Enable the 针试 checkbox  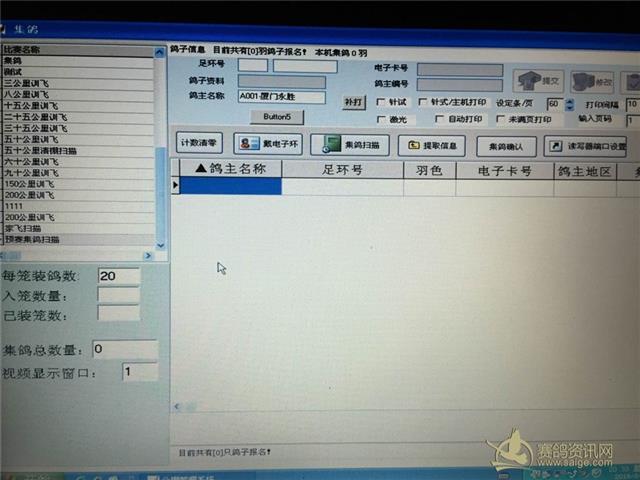[x=381, y=102]
